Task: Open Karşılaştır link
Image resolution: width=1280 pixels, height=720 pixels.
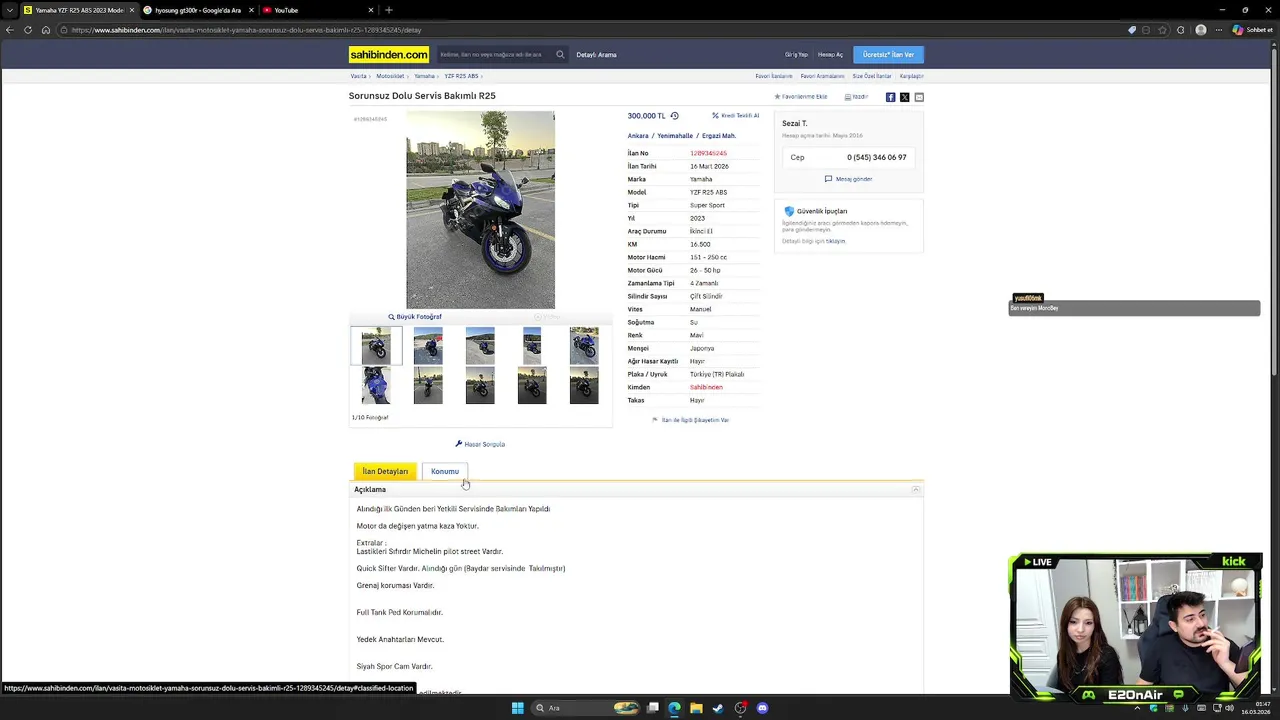Action: coord(911,76)
